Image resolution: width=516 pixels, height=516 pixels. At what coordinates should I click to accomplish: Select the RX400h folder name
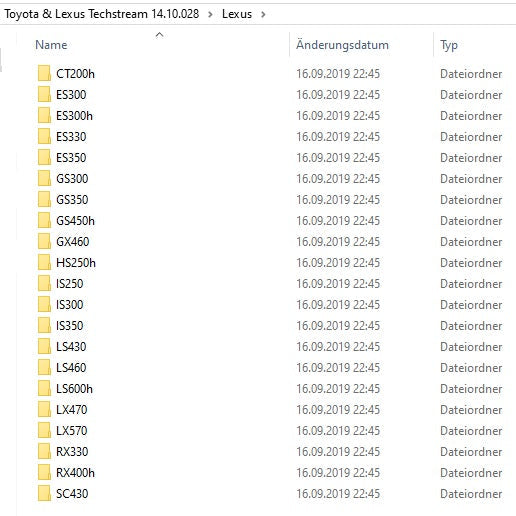75,473
